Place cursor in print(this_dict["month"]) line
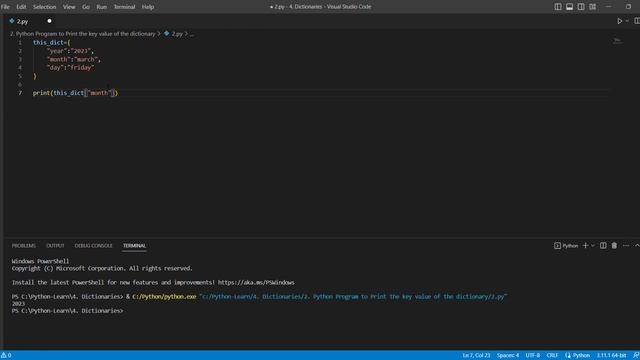This screenshot has width=640, height=360. (x=75, y=93)
